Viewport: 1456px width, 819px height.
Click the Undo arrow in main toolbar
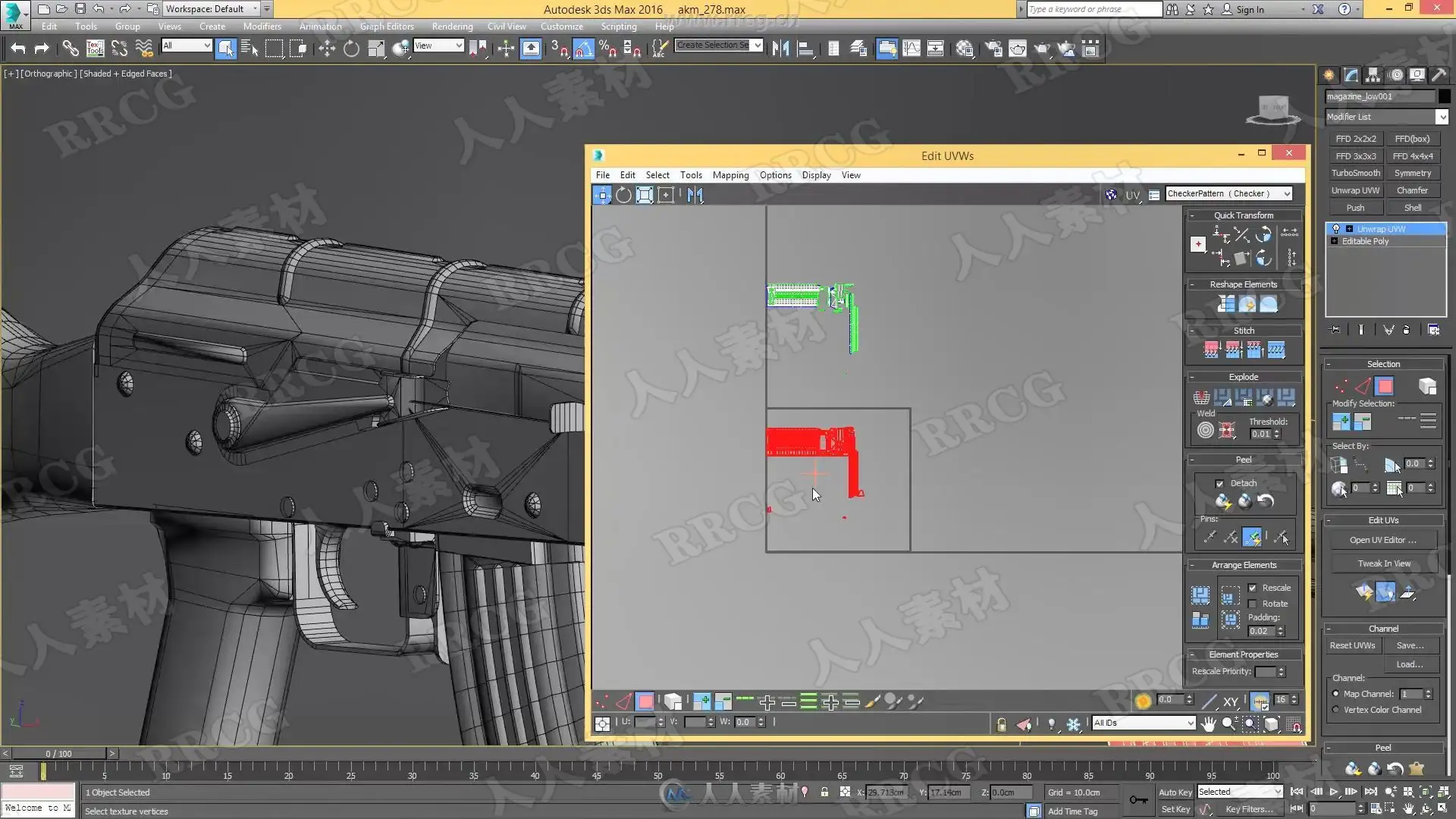click(17, 49)
